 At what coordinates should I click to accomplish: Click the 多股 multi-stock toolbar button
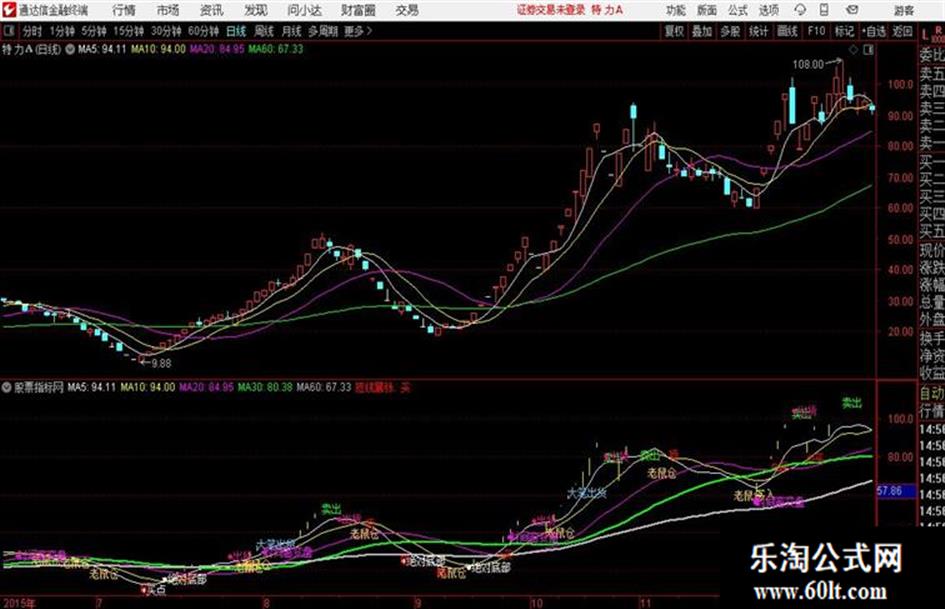(x=730, y=31)
